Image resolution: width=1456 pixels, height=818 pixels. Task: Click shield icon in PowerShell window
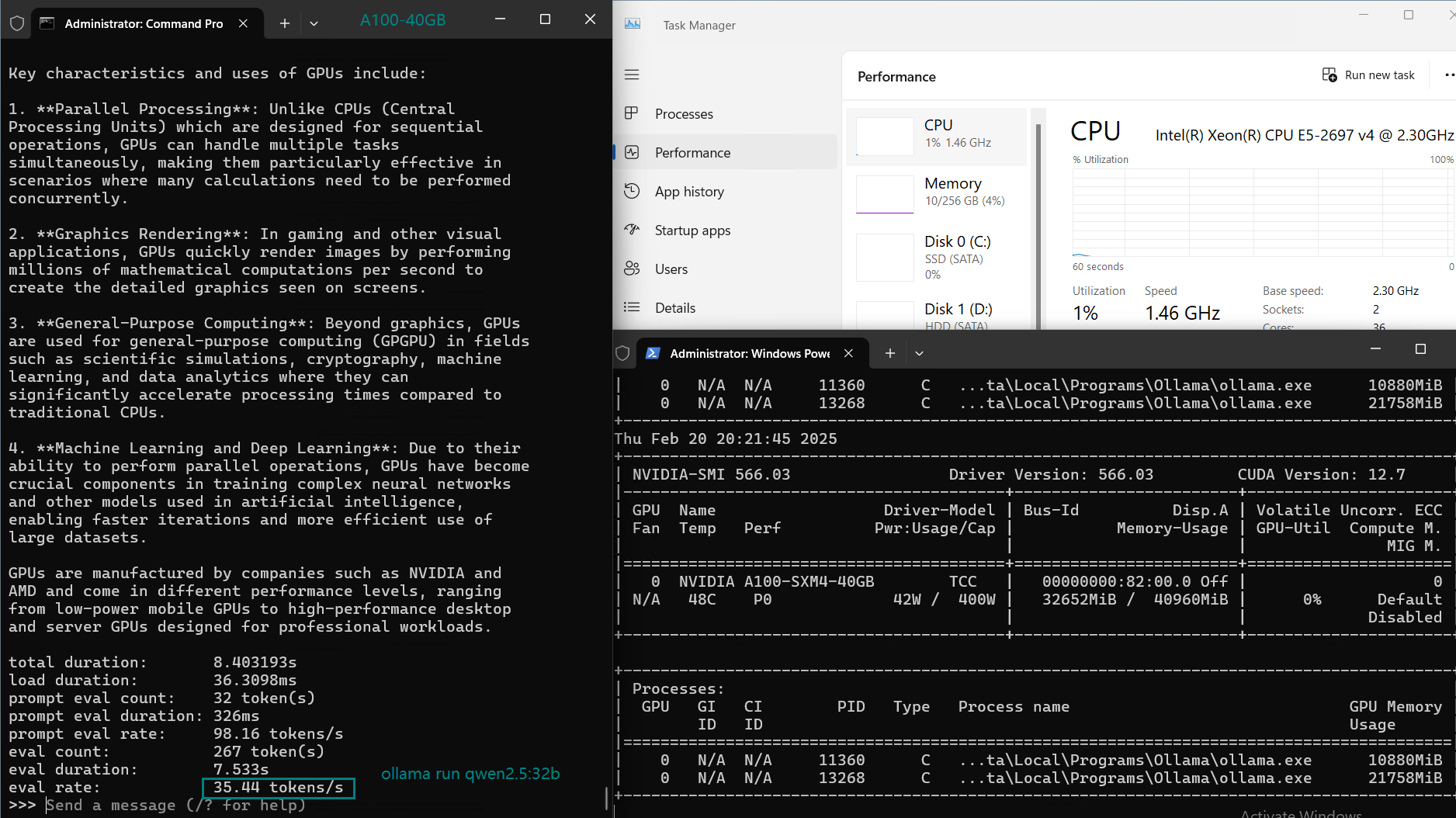click(622, 353)
